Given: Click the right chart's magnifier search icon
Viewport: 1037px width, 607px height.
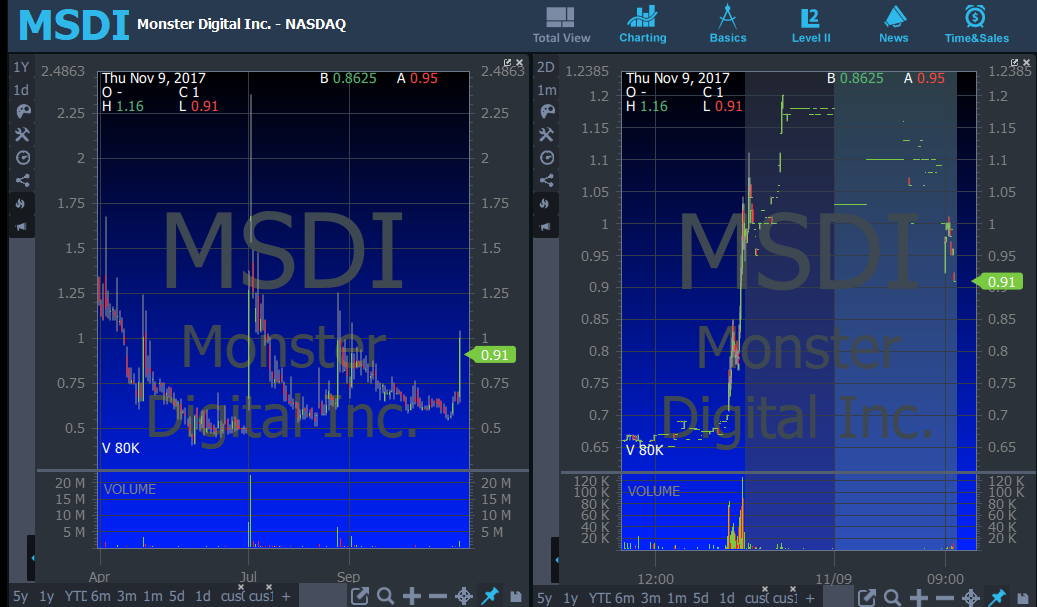Looking at the screenshot, I should click(x=892, y=598).
